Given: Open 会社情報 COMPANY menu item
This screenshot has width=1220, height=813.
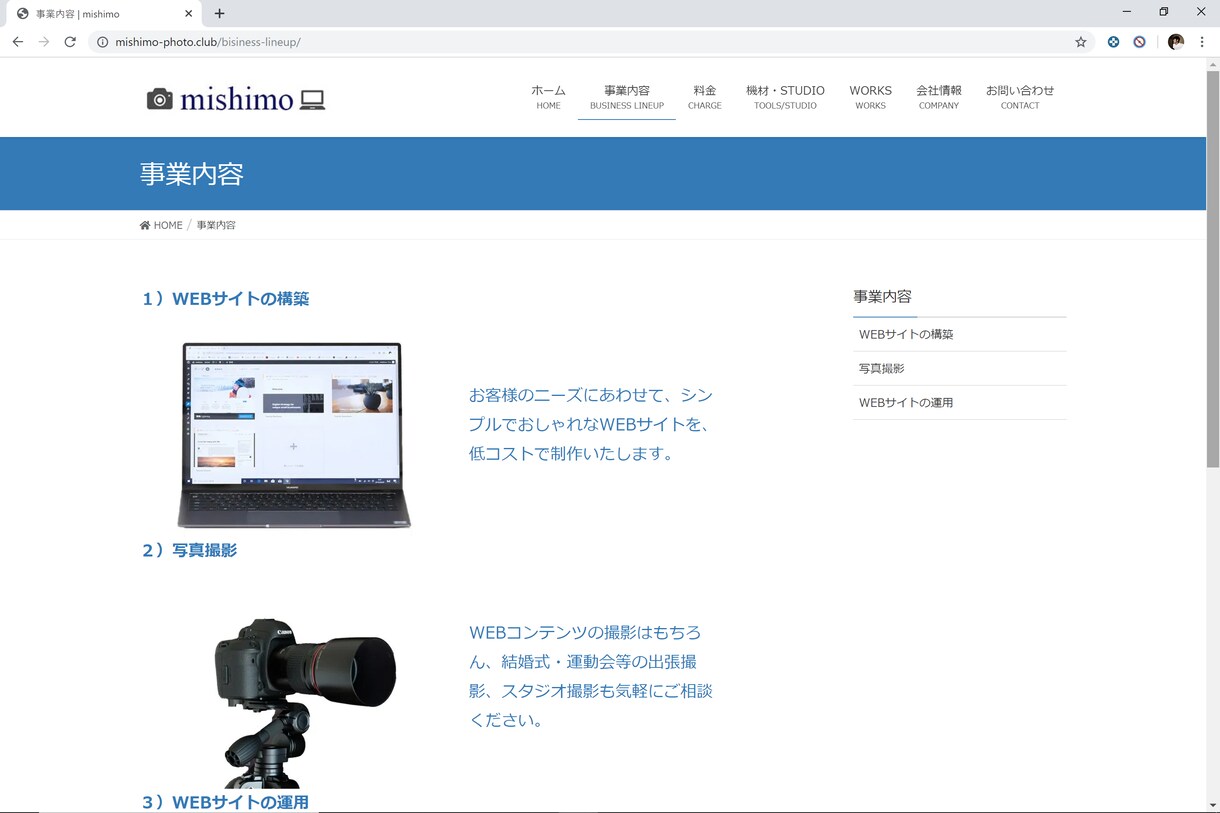Looking at the screenshot, I should point(939,97).
